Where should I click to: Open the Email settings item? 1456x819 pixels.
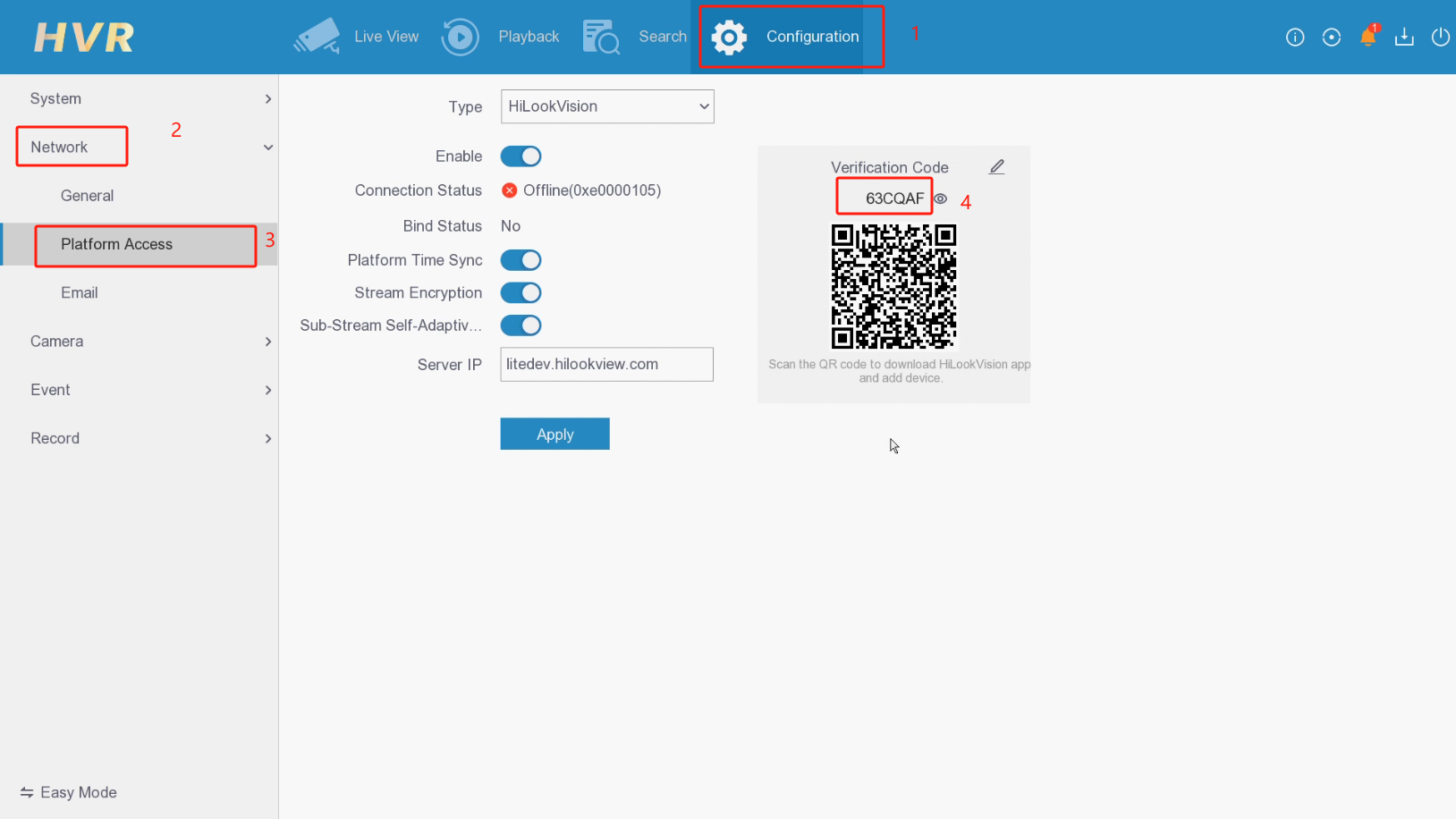point(80,293)
